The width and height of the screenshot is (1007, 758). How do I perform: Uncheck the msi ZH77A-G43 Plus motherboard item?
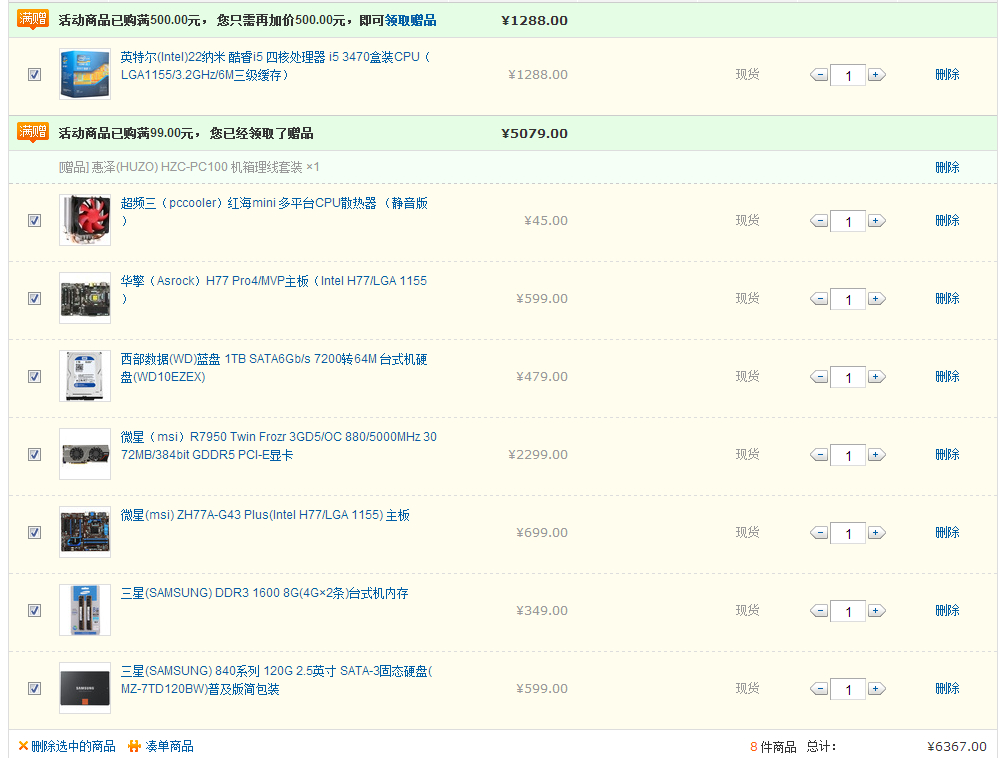35,533
